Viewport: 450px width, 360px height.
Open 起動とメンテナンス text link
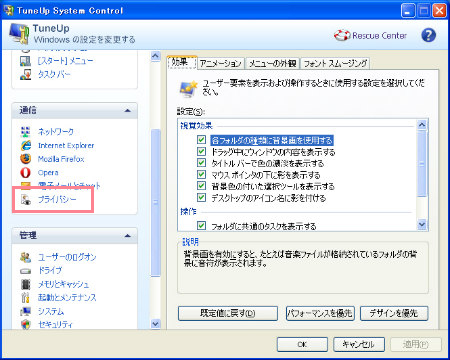tap(67, 297)
